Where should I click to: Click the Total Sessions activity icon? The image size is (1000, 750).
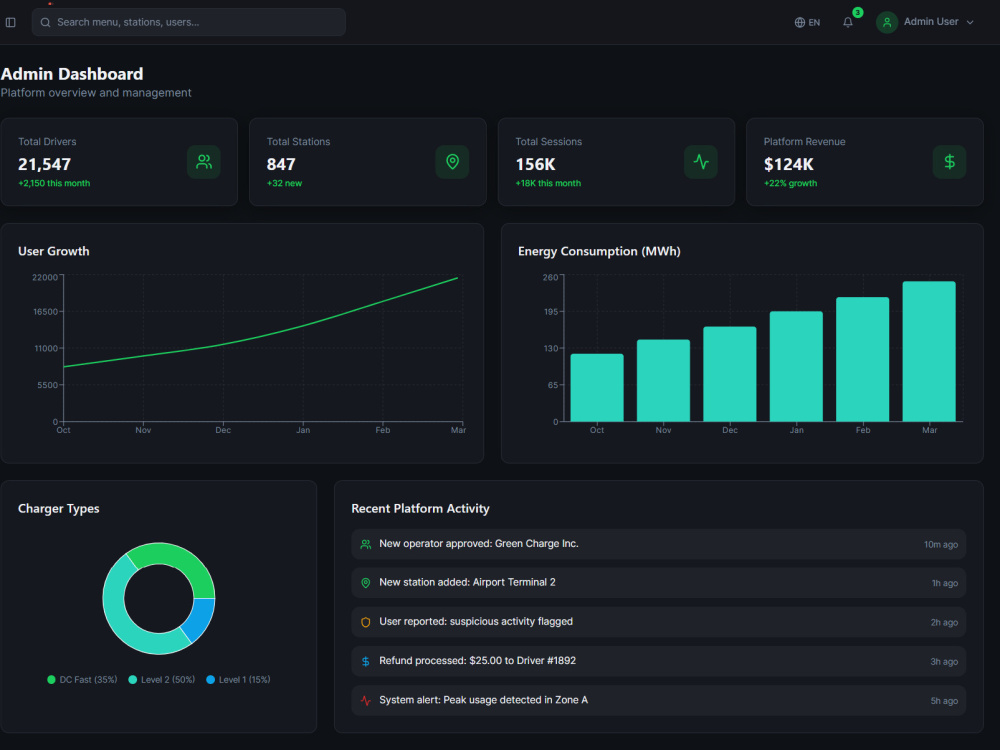[x=701, y=162]
